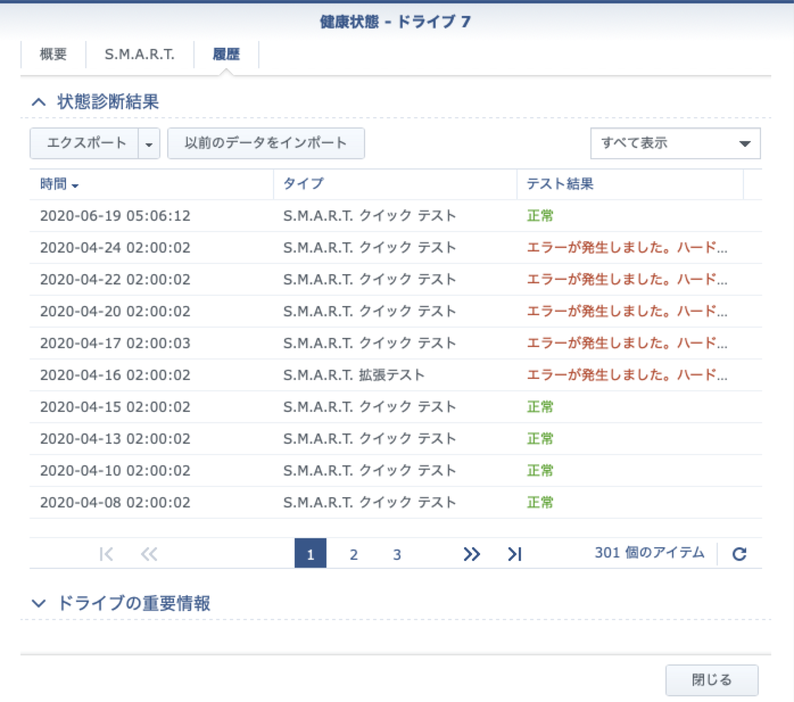
Task: Click the previous page double-arrow icon
Action: [x=149, y=554]
